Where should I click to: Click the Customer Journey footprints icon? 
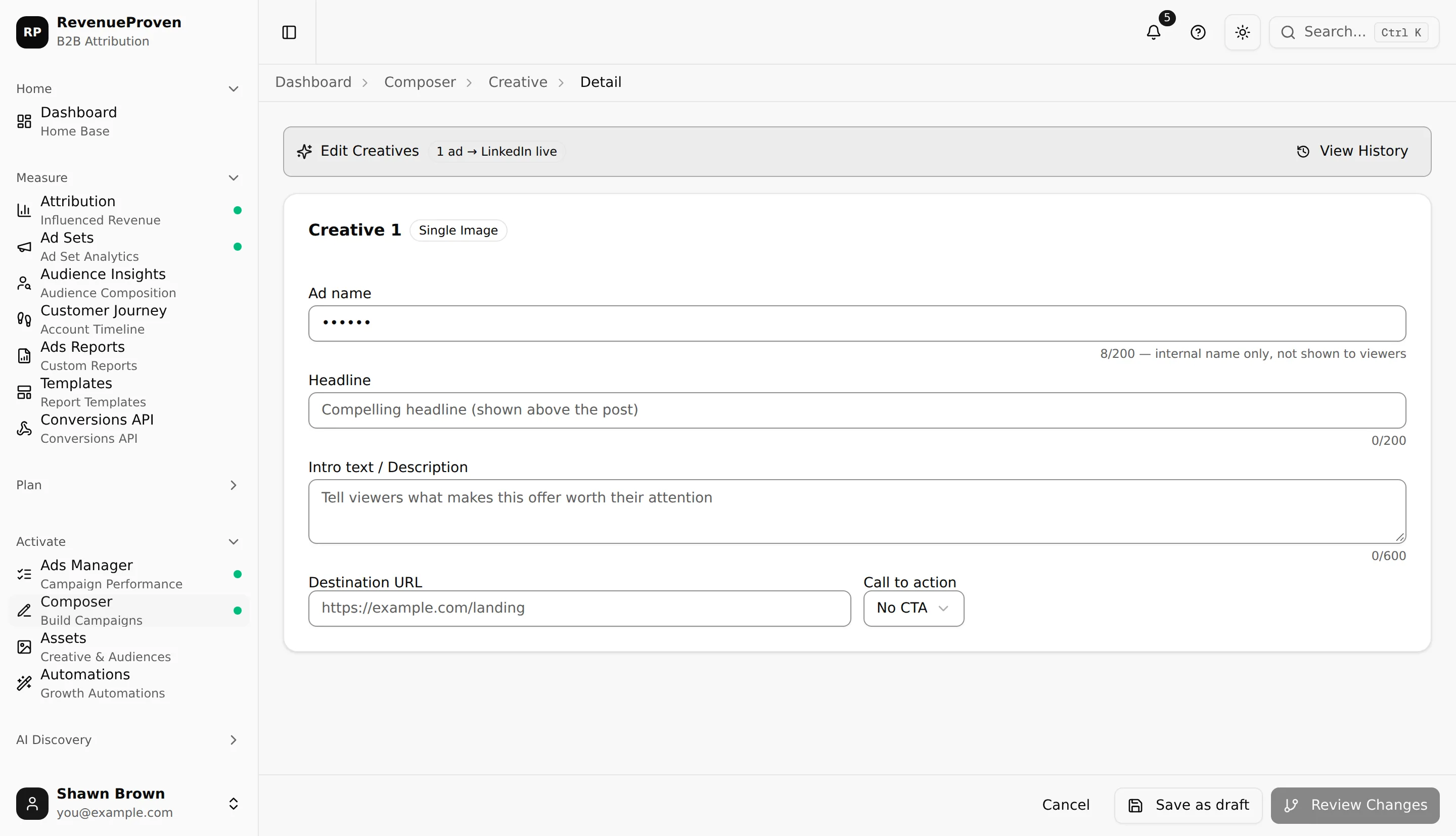click(24, 319)
